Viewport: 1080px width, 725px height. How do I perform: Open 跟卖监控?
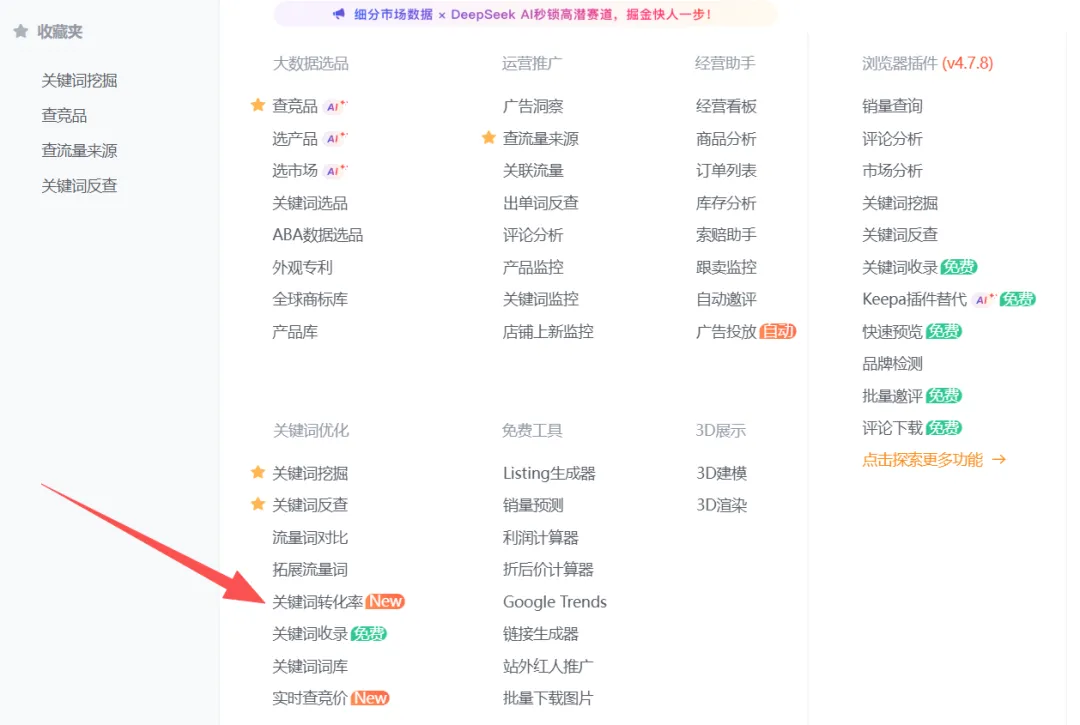click(726, 267)
